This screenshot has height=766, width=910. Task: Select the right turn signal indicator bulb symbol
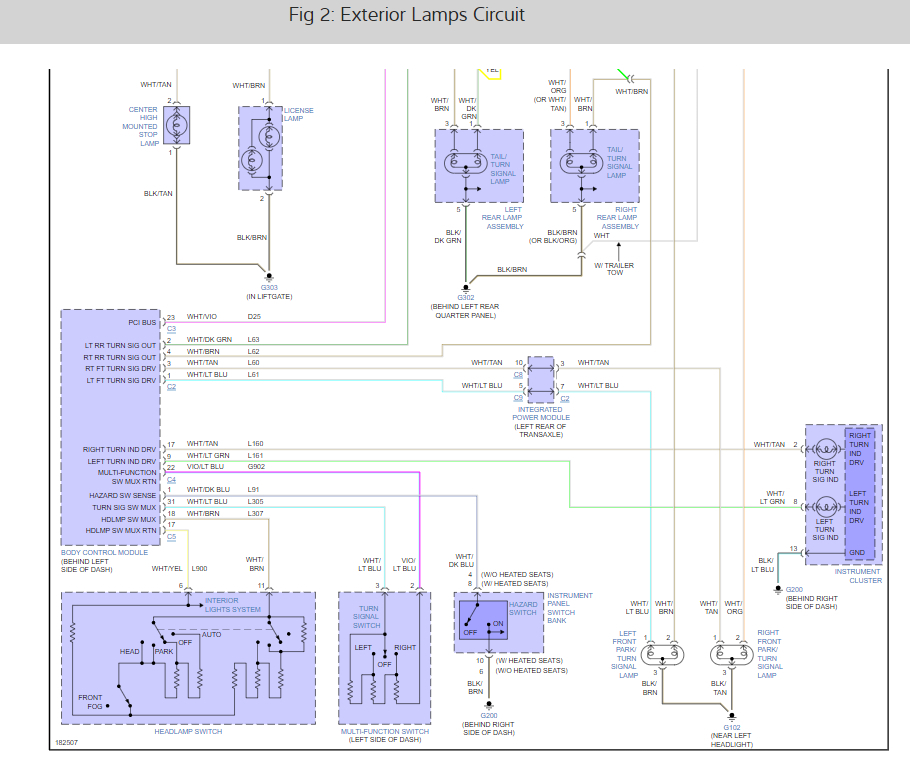click(825, 449)
